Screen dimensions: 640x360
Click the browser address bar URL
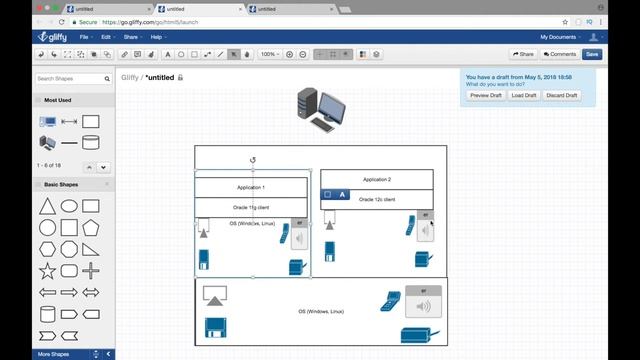[150, 22]
